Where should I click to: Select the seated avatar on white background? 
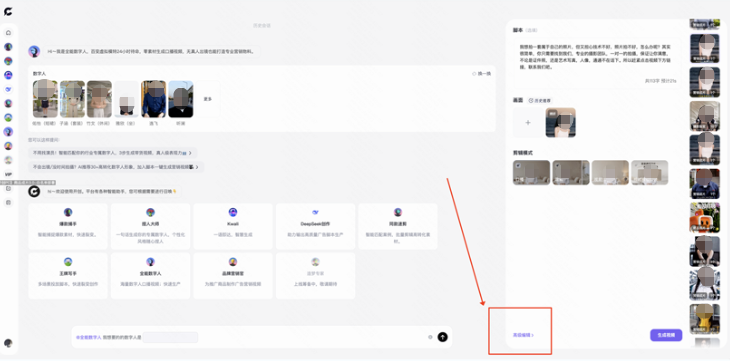coord(126,99)
